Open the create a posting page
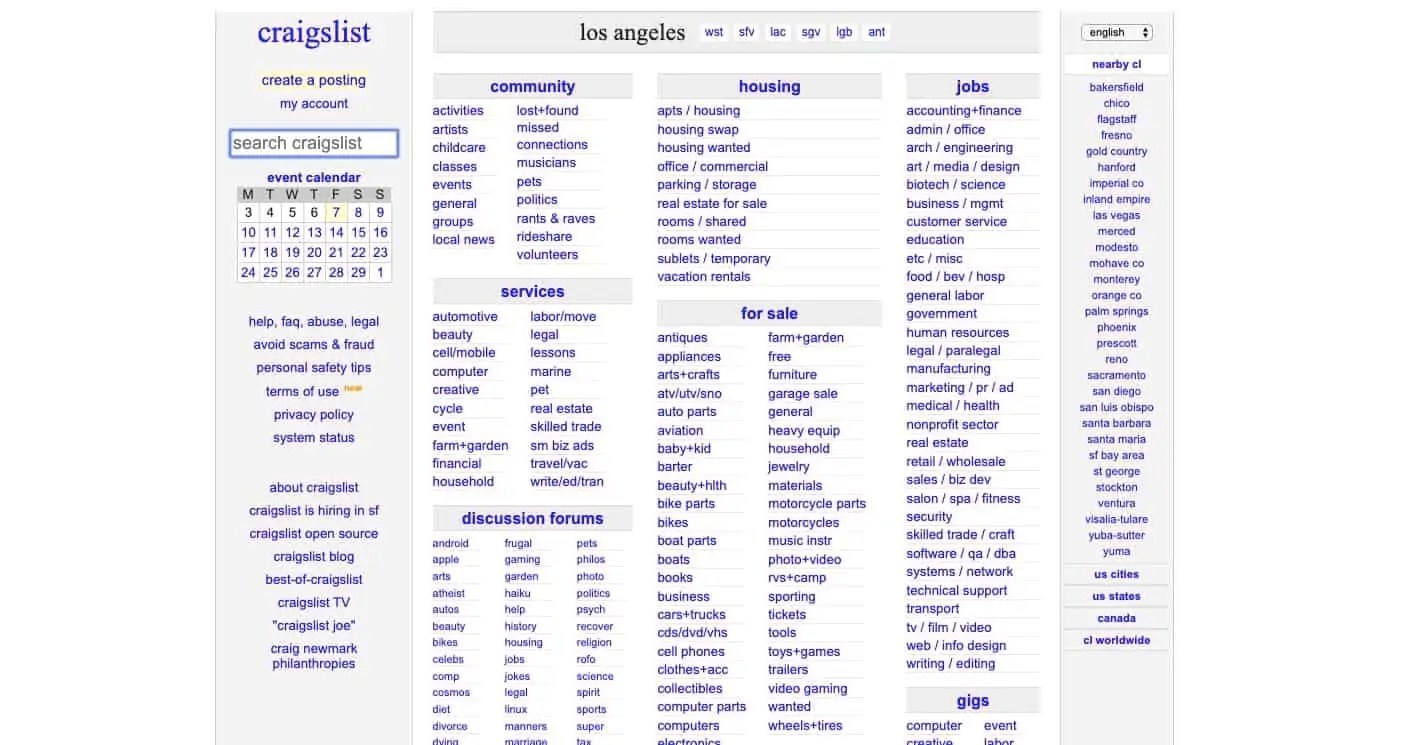The width and height of the screenshot is (1420, 745). pos(313,79)
